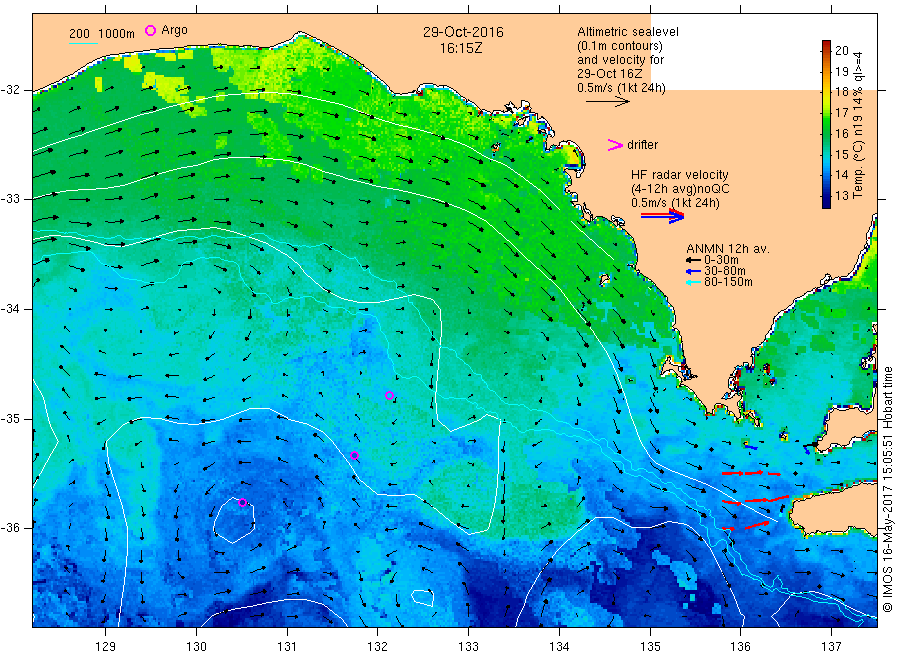Click the 'Argo' legend label
This screenshot has width=900, height=660.
[174, 30]
